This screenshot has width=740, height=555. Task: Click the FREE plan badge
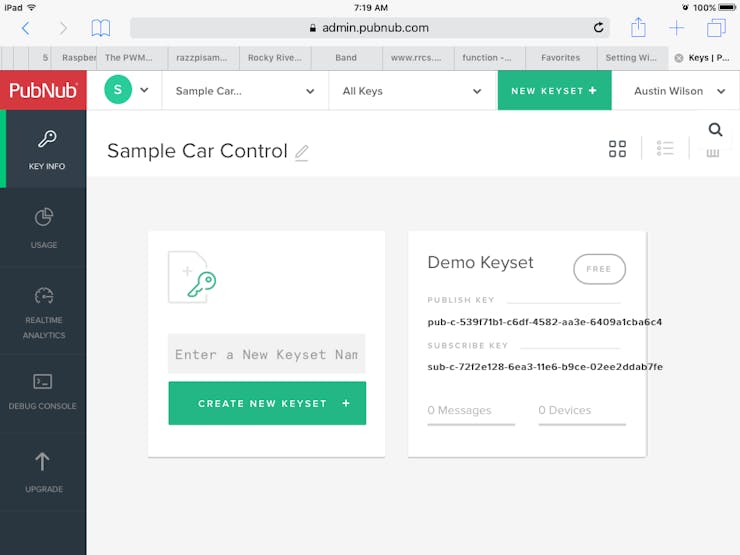click(599, 269)
